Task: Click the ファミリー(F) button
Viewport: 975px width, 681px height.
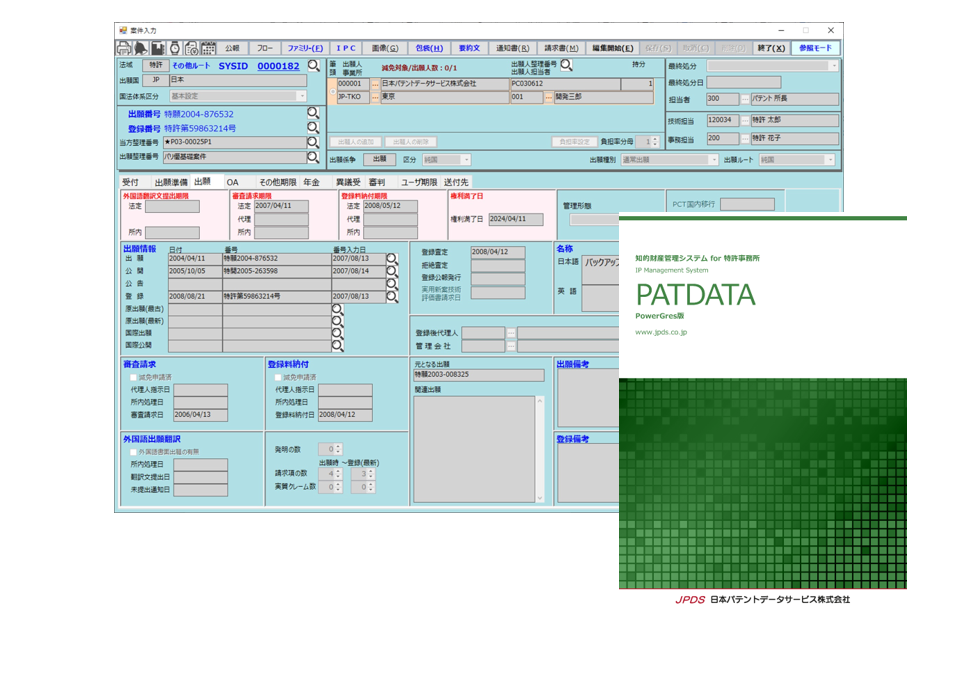Action: pyautogui.click(x=305, y=48)
